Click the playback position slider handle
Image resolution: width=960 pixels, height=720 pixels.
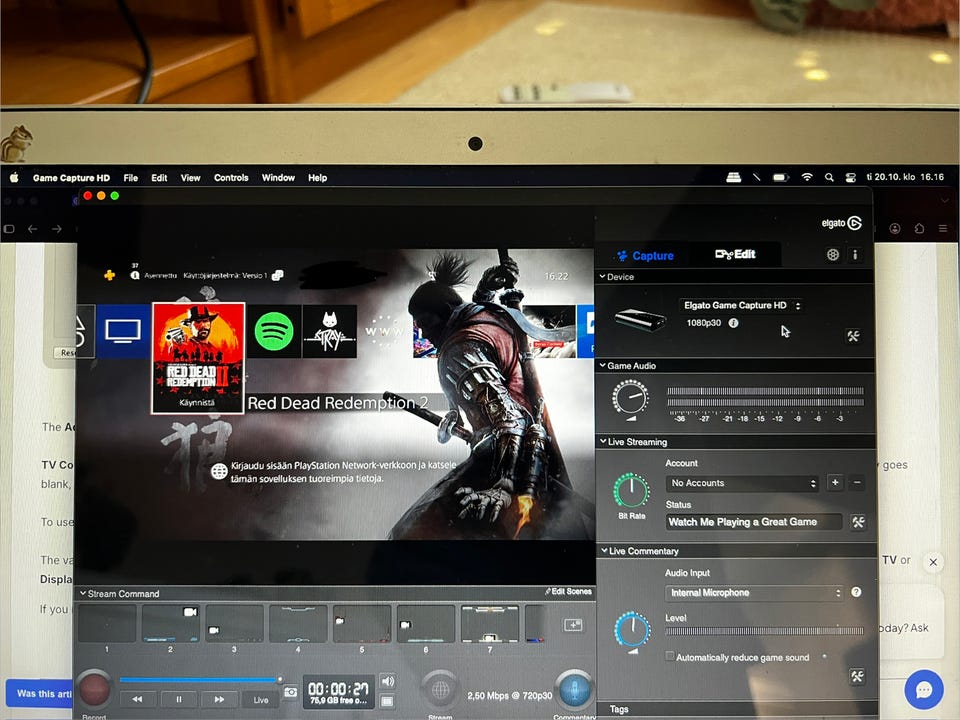pyautogui.click(x=280, y=680)
